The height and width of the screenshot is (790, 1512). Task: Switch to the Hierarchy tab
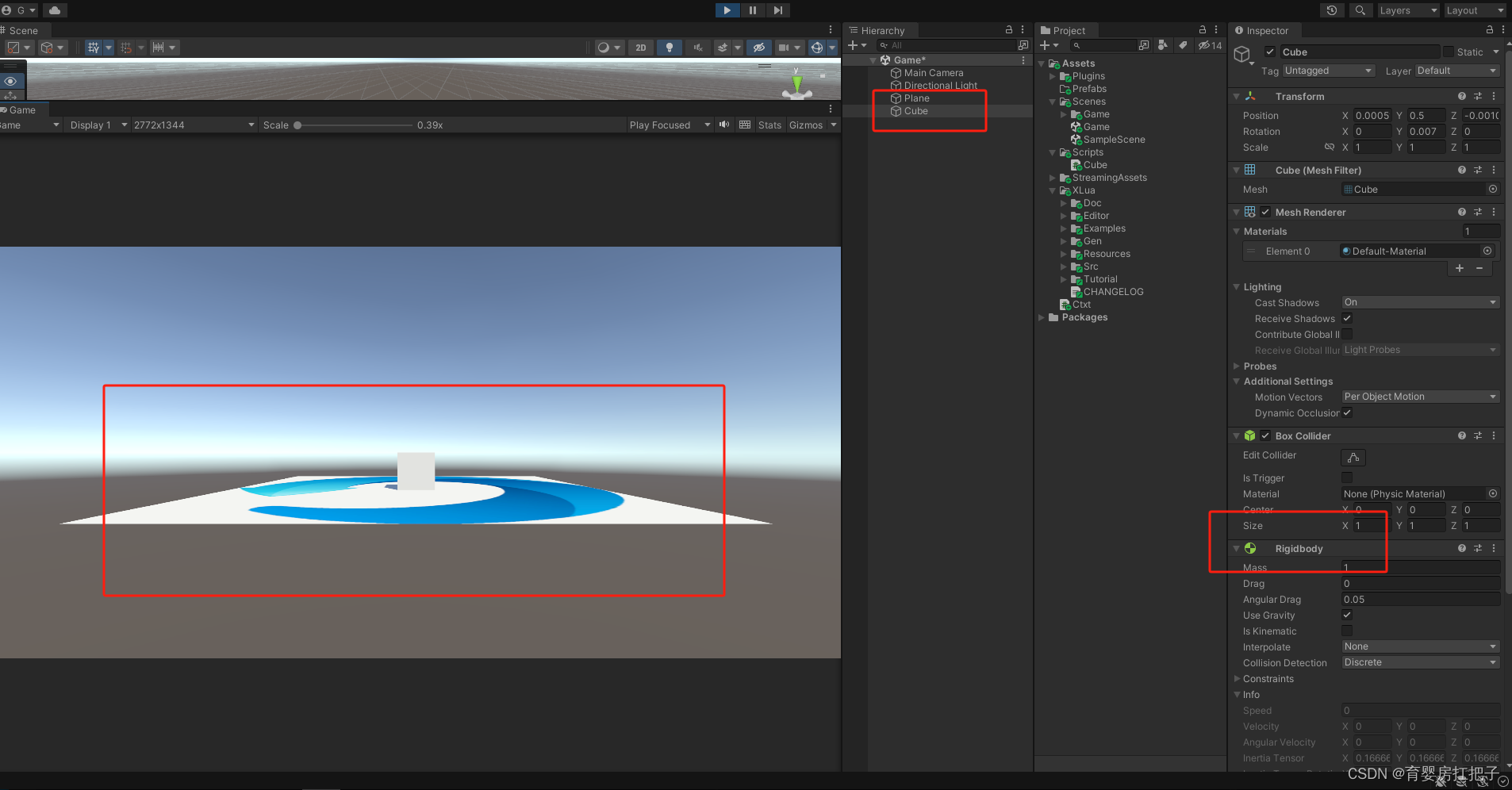tap(882, 30)
